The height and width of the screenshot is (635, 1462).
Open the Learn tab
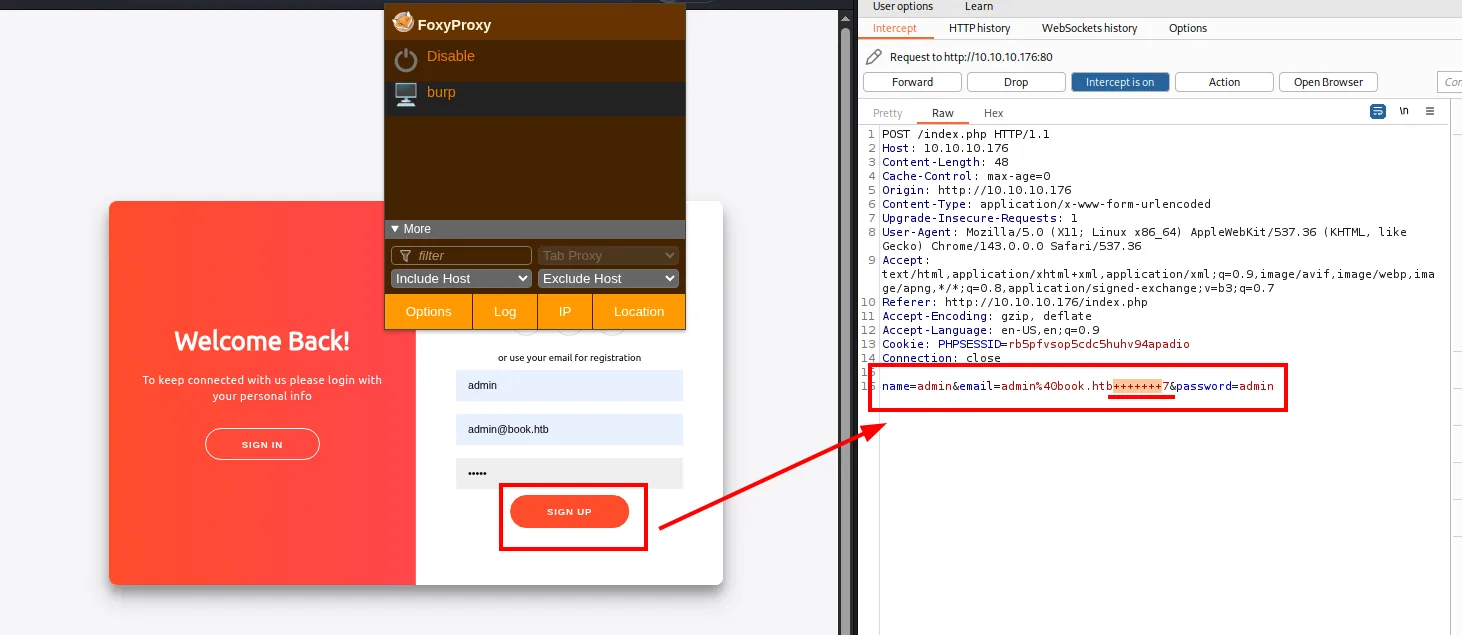(979, 6)
